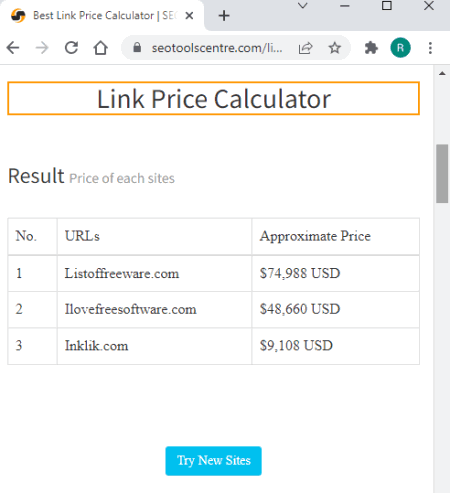View site information via lock icon
Viewport: 450px width, 493px height.
137,48
